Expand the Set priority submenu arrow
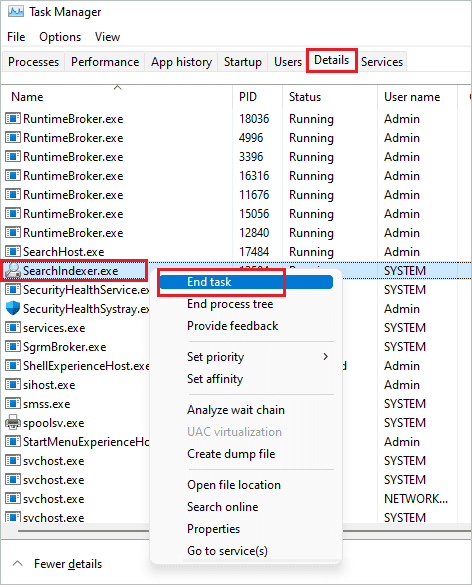The width and height of the screenshot is (472, 585). pos(326,356)
